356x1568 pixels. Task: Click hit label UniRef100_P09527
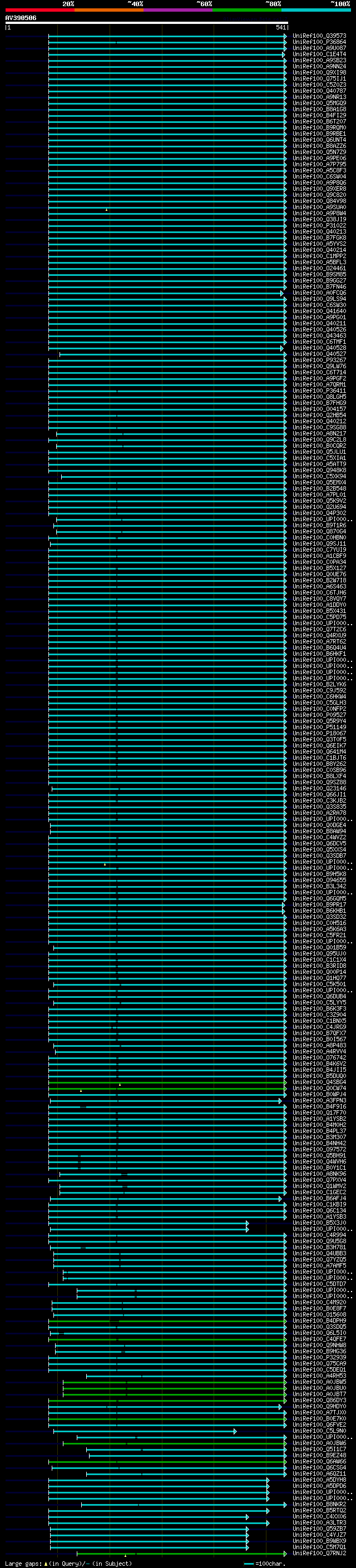319,715
